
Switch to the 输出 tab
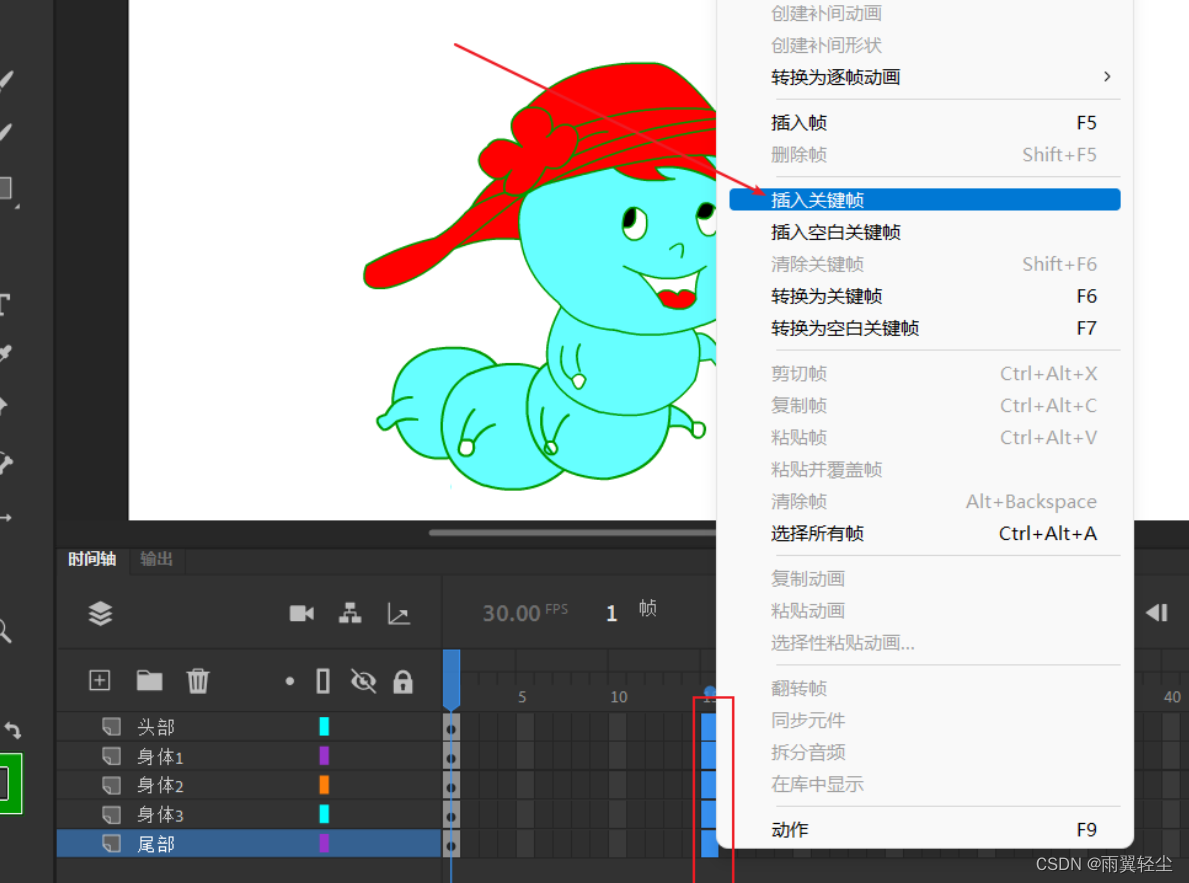(x=155, y=560)
